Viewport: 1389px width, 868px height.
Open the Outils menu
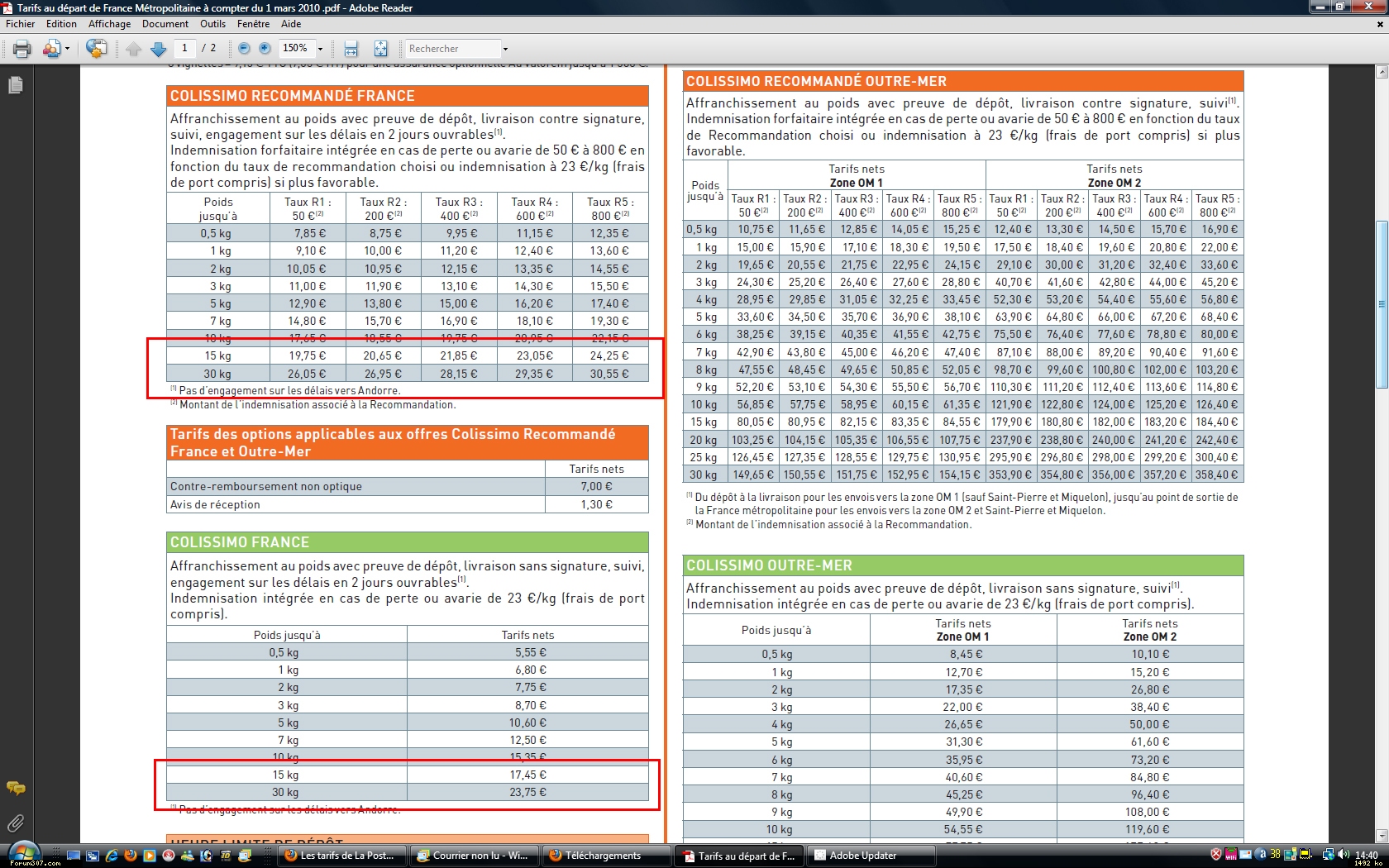[x=212, y=24]
